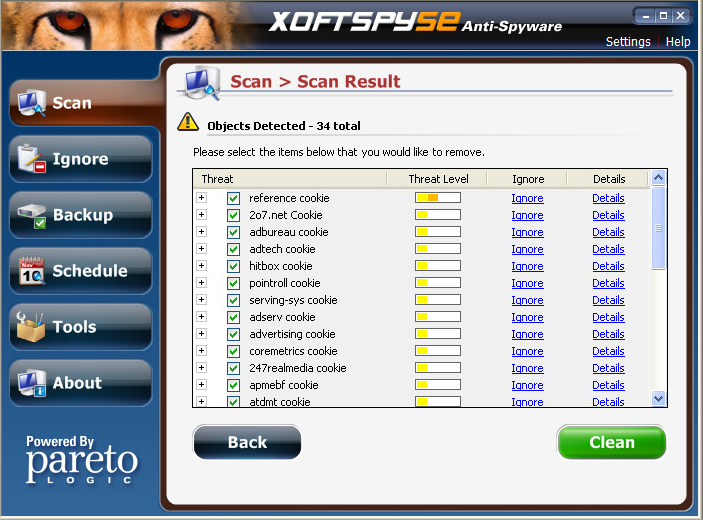Screen dimensions: 703x520
Task: Sort by the Threat Level column header
Action: click(438, 179)
